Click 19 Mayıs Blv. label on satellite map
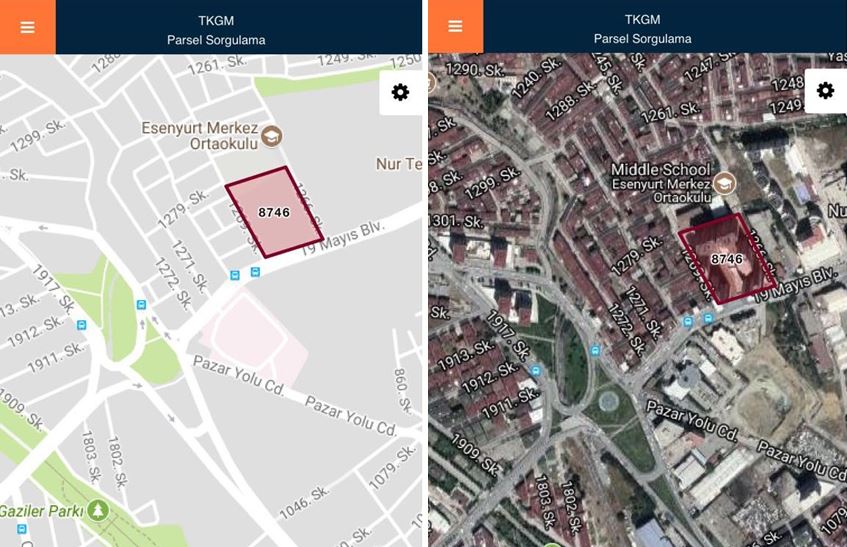The image size is (847, 547). [795, 284]
